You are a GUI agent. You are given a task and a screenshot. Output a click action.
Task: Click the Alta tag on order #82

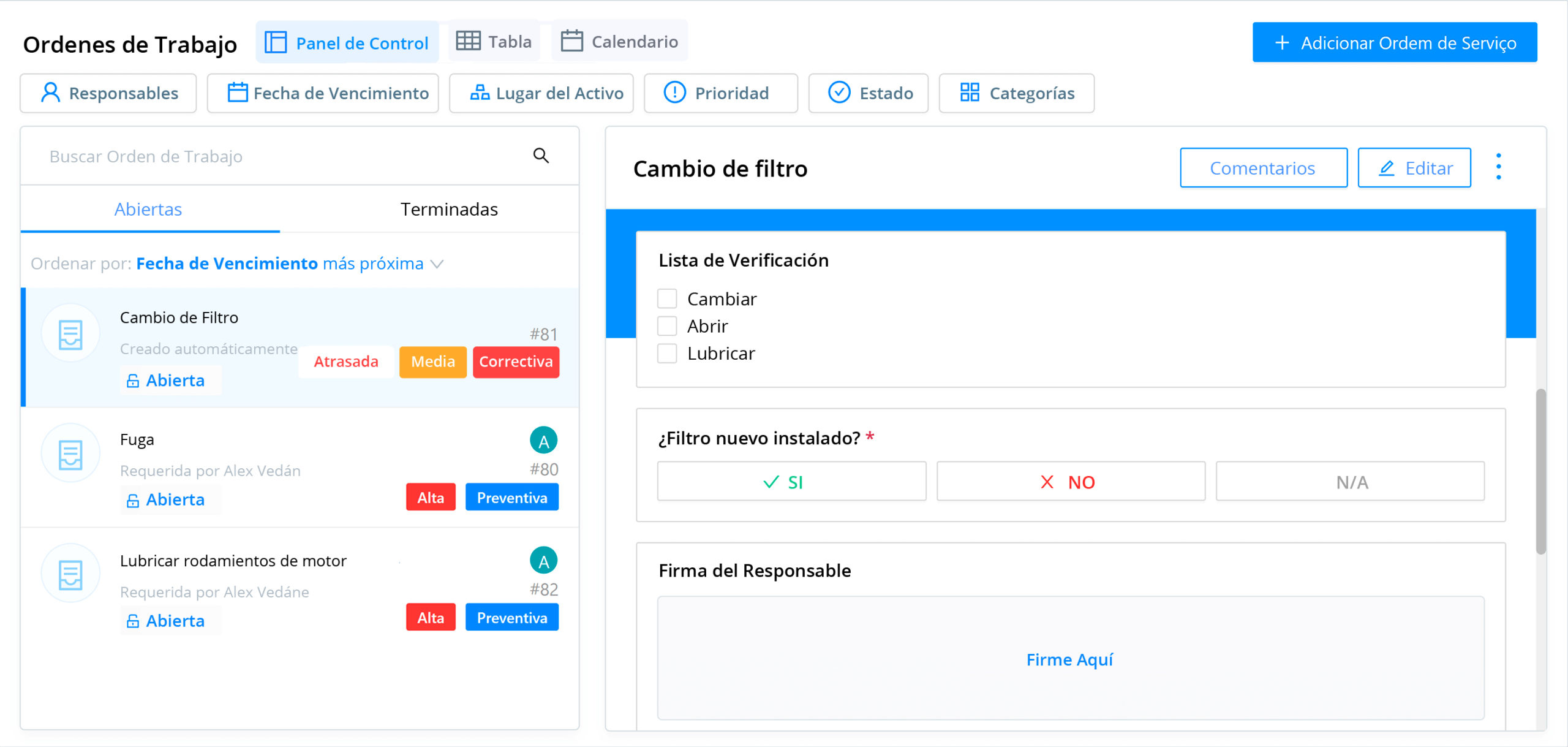[431, 617]
